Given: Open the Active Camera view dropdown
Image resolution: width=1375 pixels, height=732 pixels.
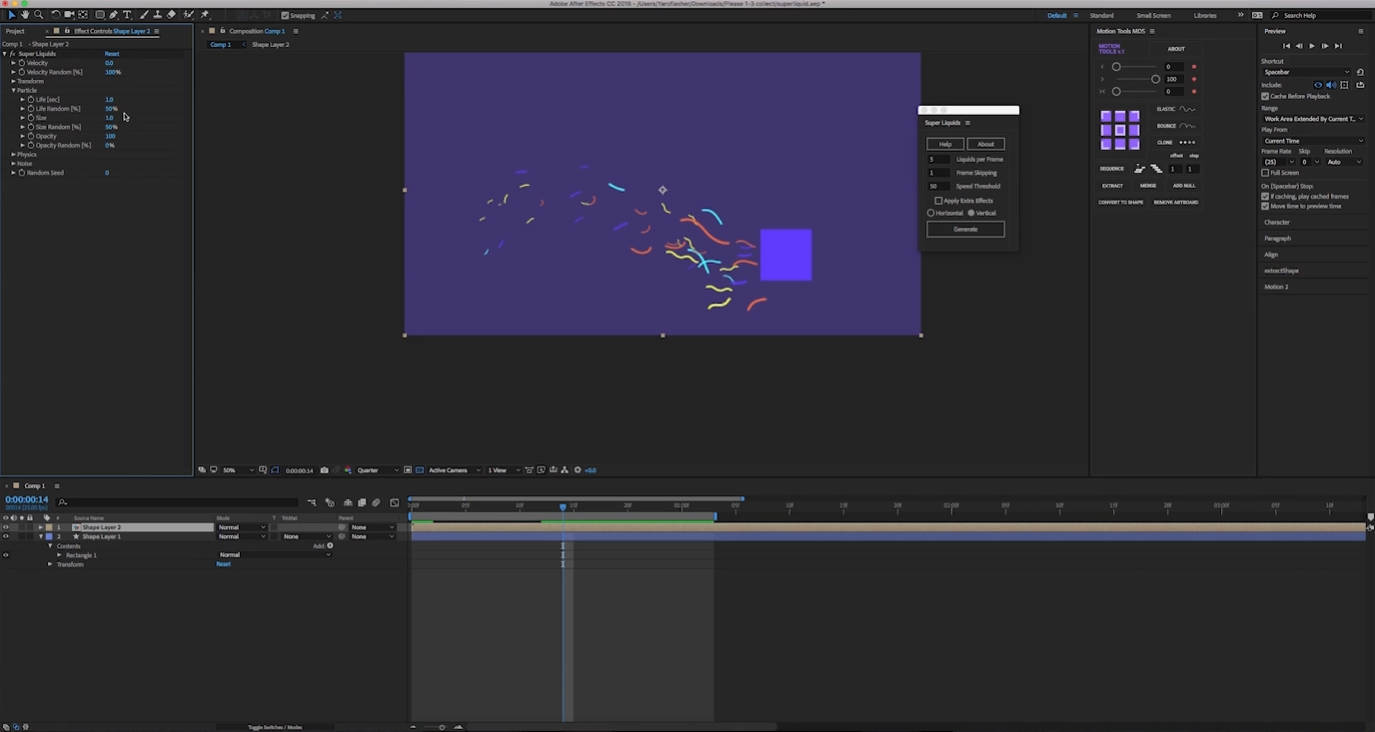Looking at the screenshot, I should pos(449,470).
